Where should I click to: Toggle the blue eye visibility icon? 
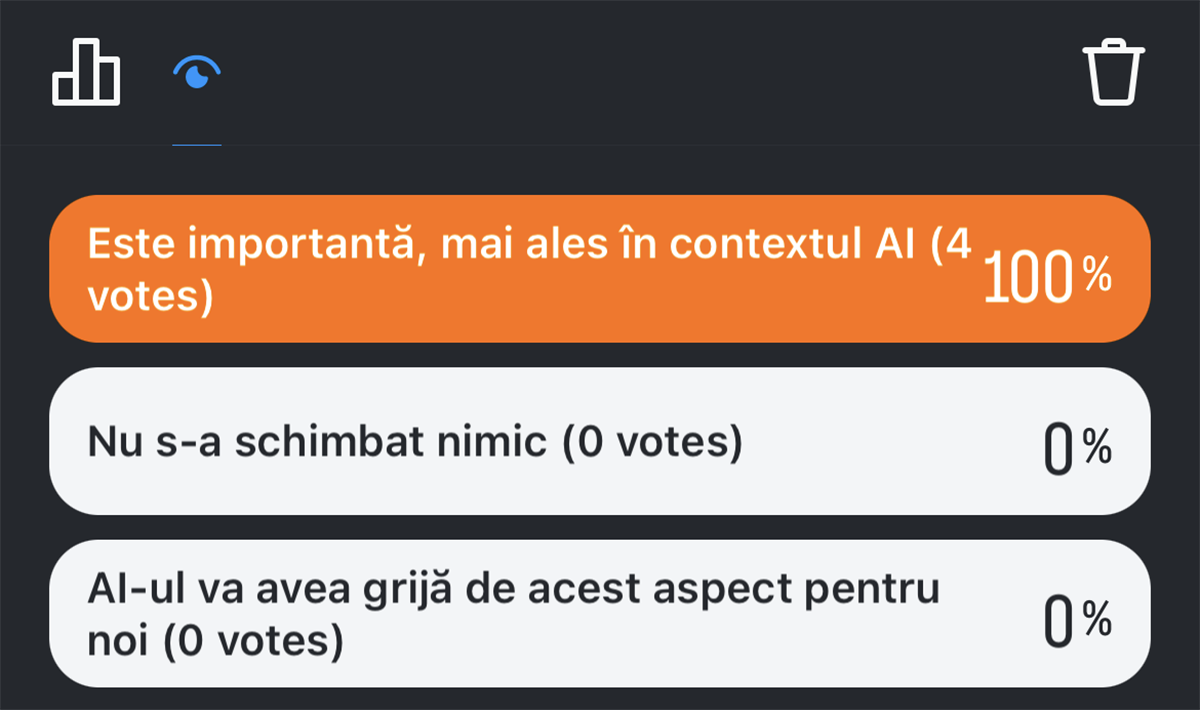197,73
